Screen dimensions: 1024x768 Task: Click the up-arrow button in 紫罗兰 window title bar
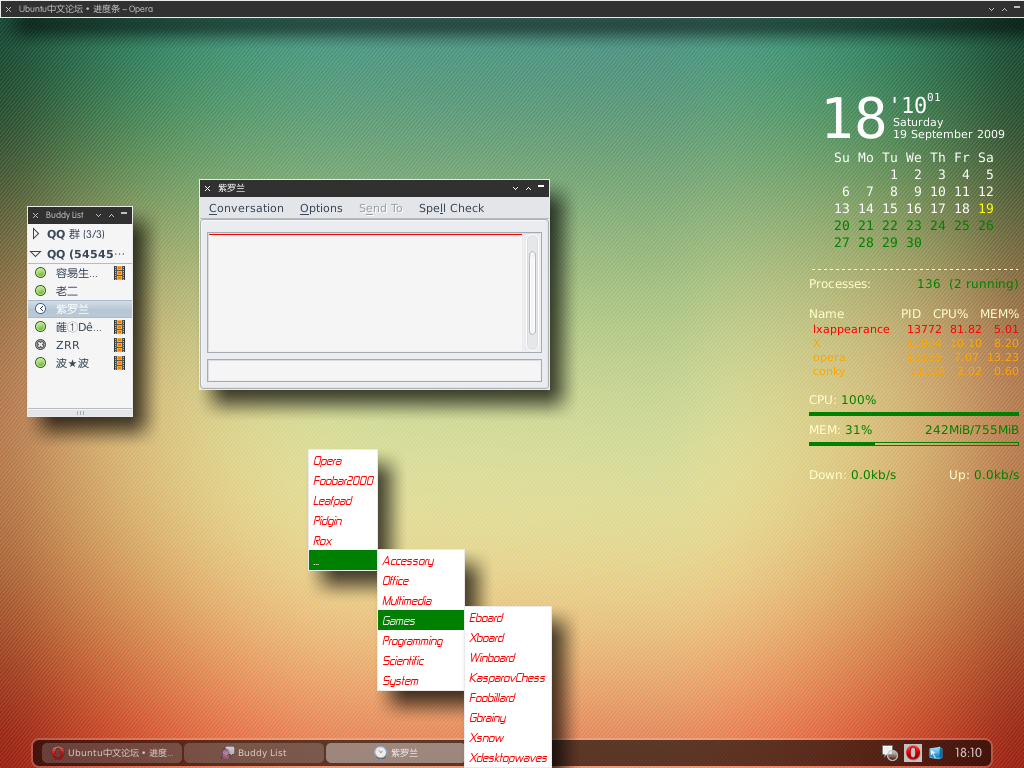point(528,188)
